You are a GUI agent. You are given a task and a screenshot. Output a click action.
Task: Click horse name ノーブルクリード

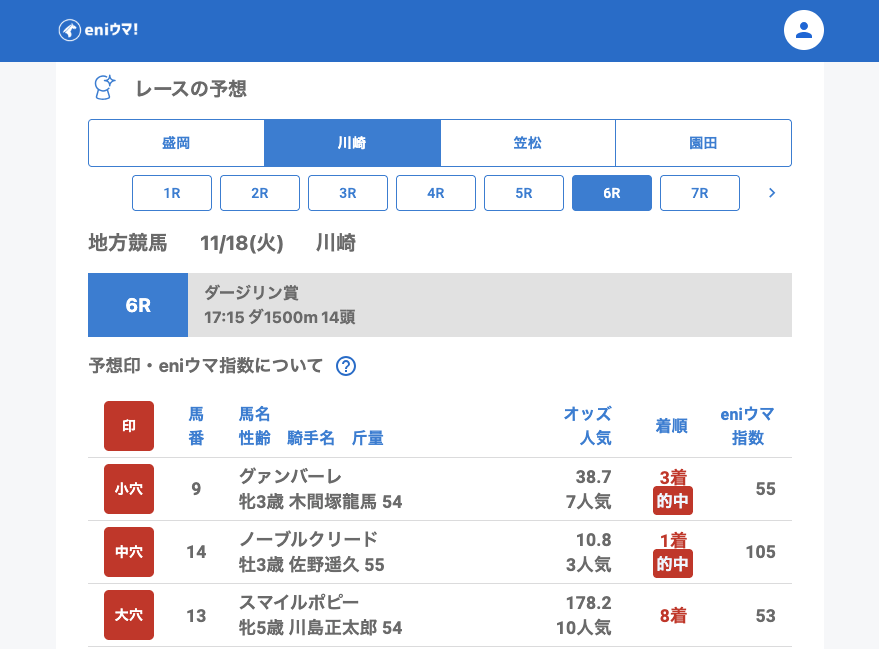(308, 539)
